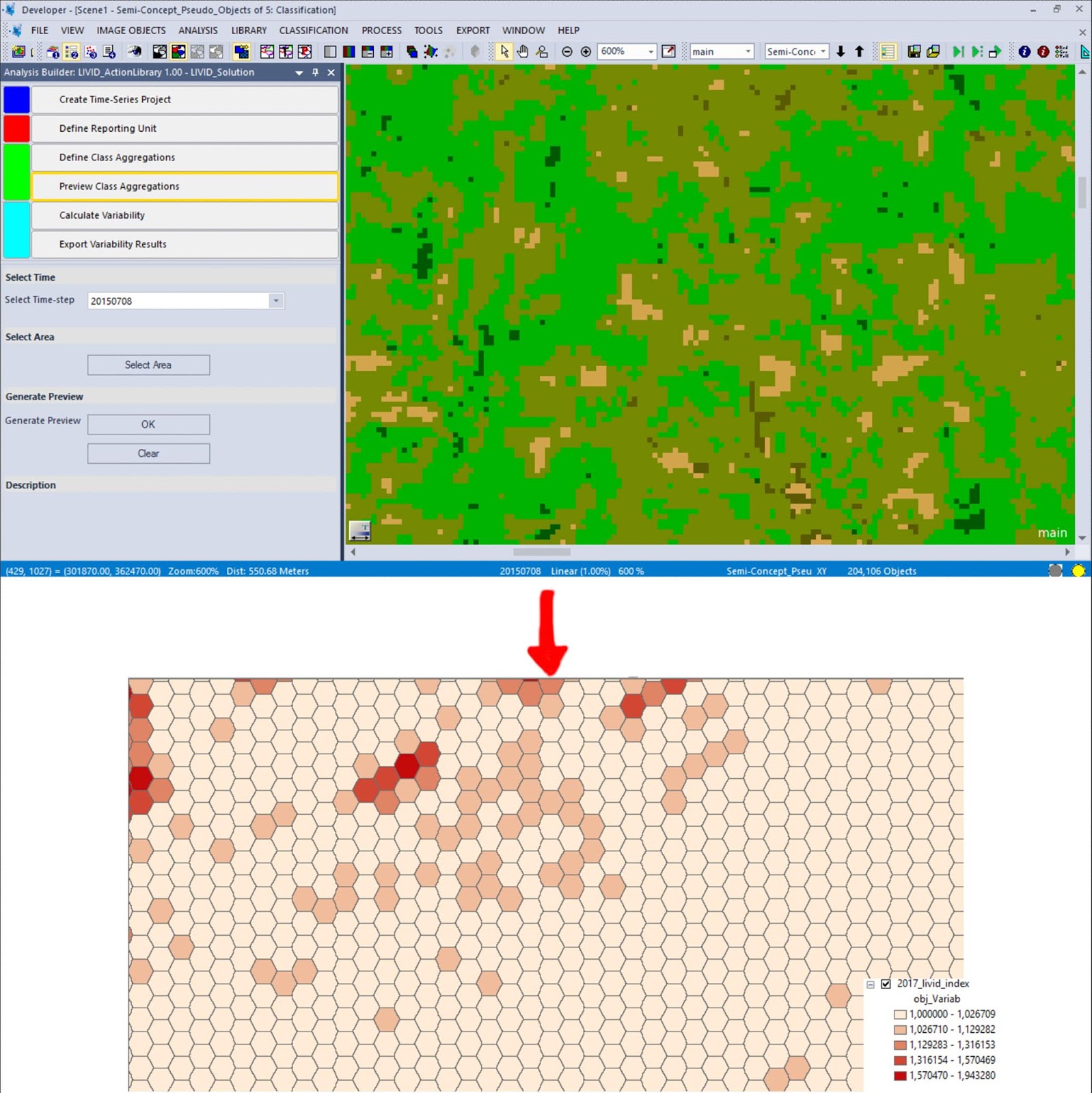1092x1093 pixels.
Task: Click the Load and Manage Data view icon (1)
Action: pos(53,52)
